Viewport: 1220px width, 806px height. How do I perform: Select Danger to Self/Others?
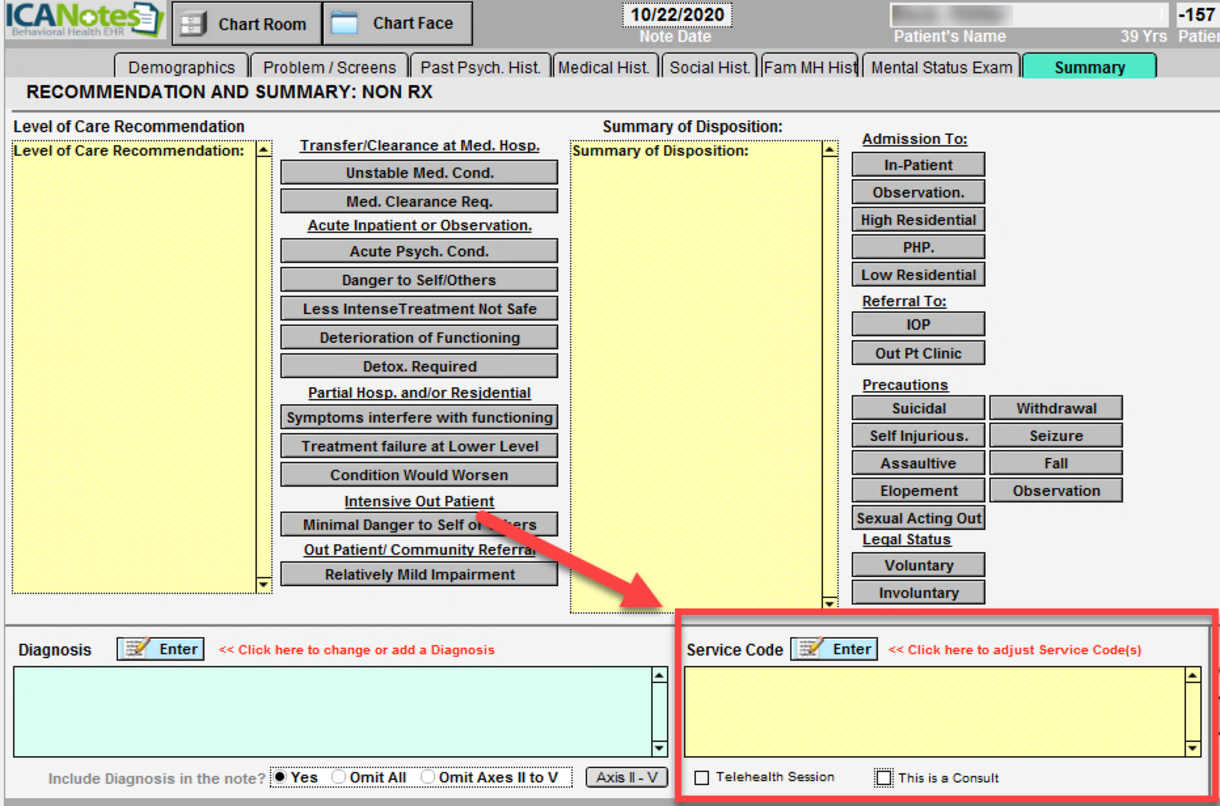click(x=419, y=280)
